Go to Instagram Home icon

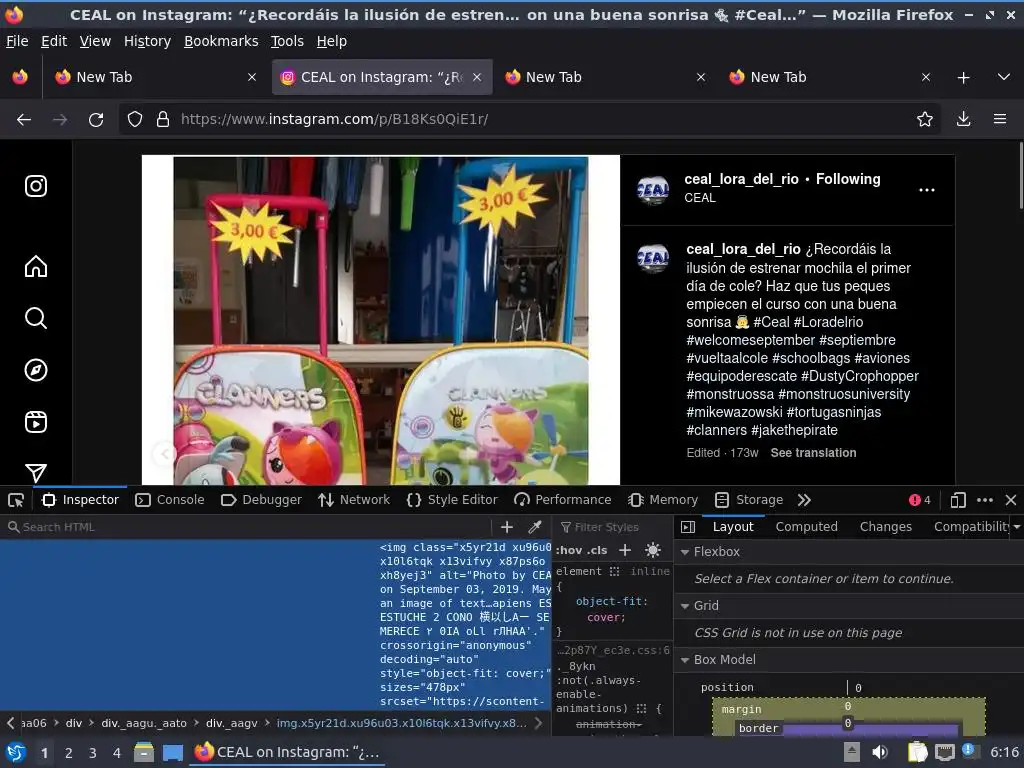pos(36,266)
